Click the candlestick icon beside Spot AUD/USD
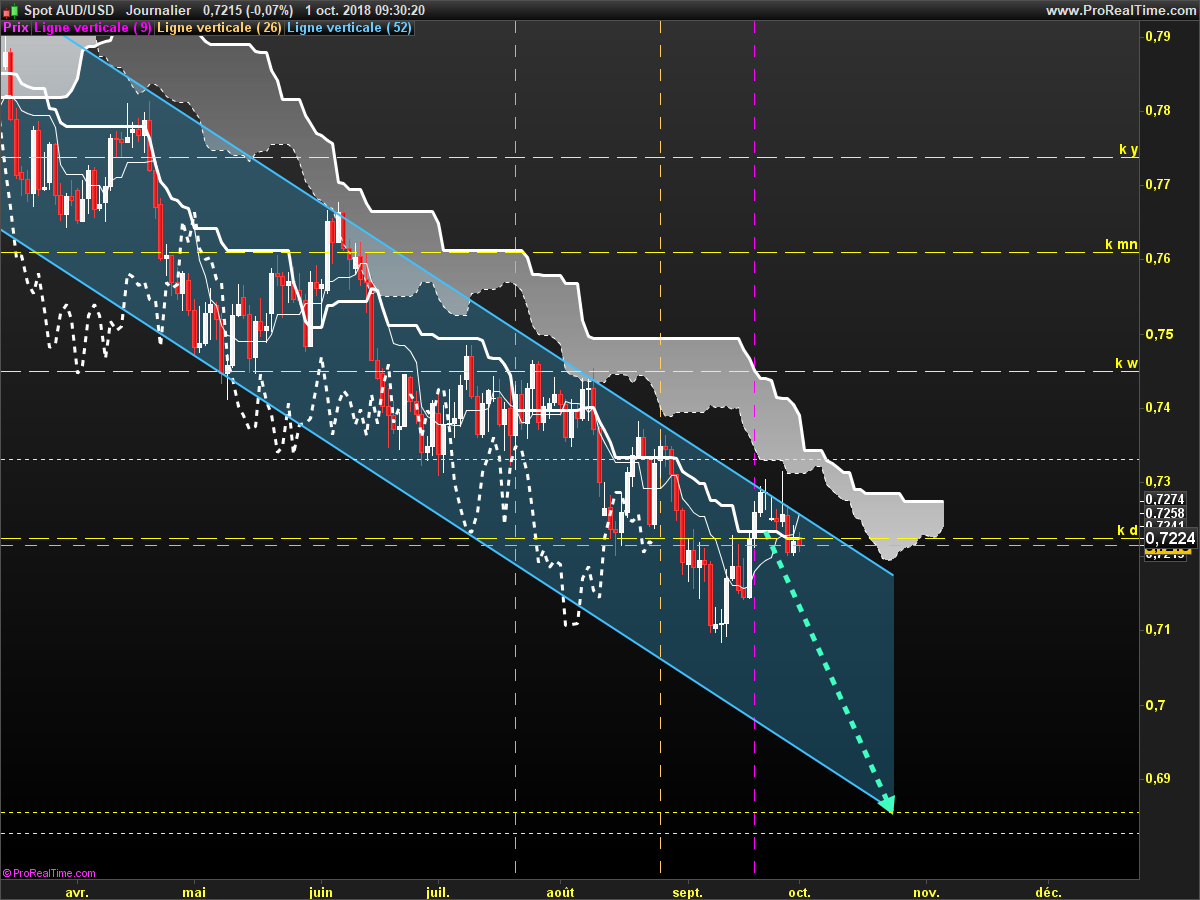 [11, 10]
